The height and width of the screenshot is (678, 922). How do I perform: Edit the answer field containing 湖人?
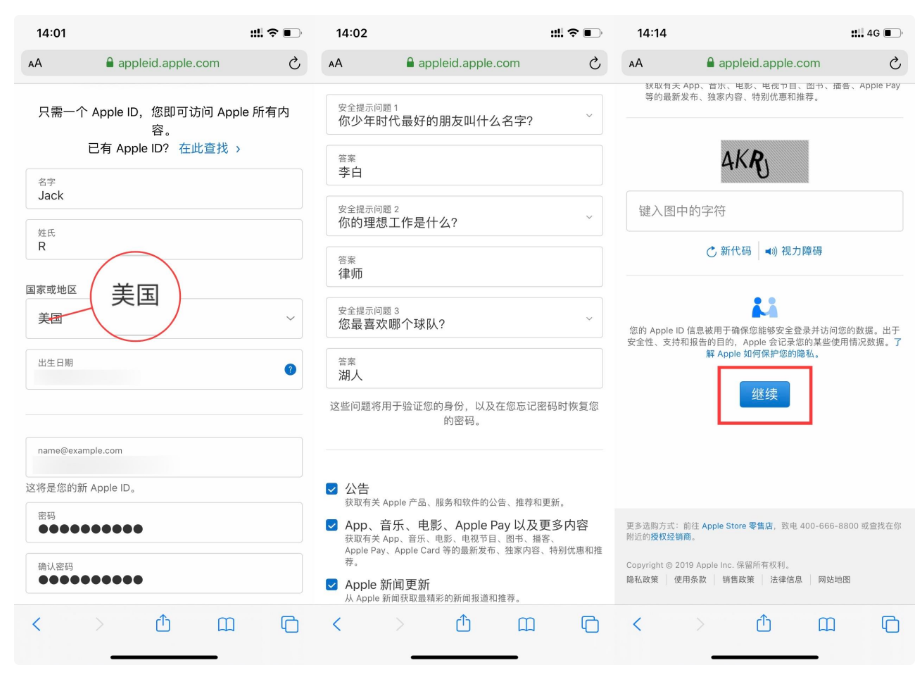[x=465, y=369]
